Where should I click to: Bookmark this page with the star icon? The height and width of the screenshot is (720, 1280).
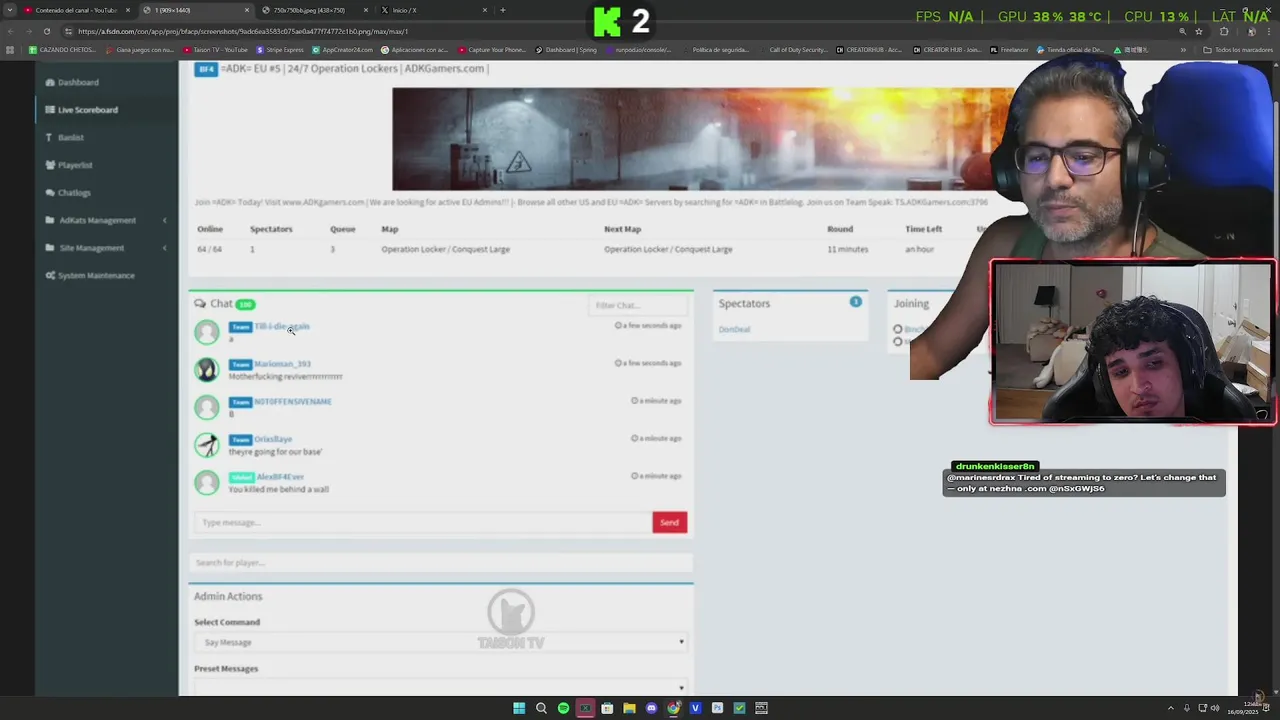point(1198,31)
